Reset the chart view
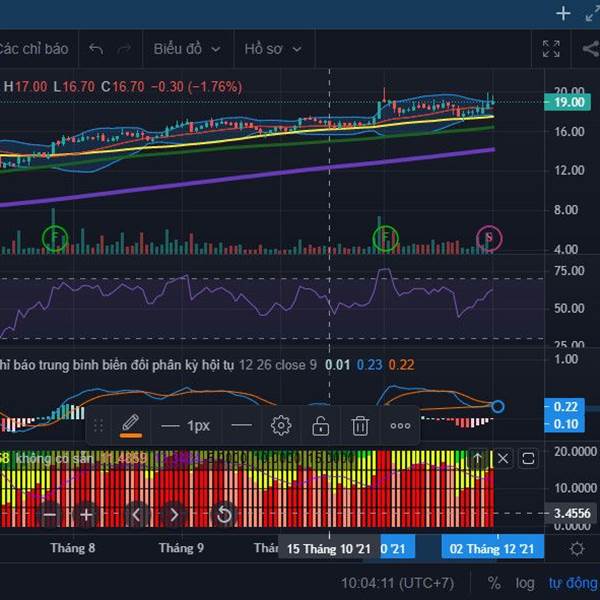This screenshot has width=600, height=600. click(224, 515)
